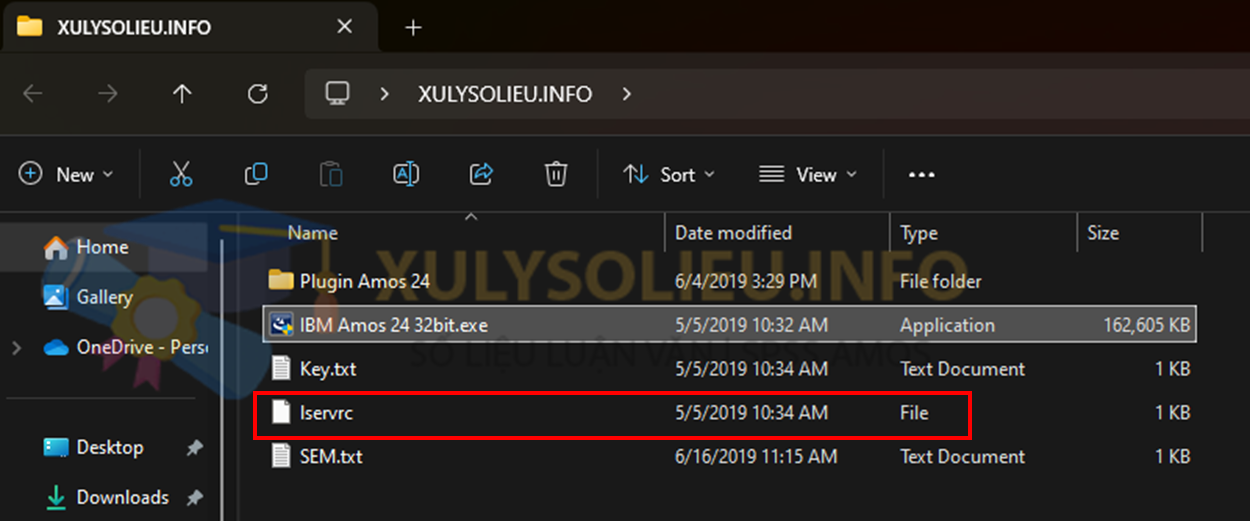This screenshot has height=521, width=1250.
Task: Click the Text Document type of SEM.txt
Action: tap(962, 457)
